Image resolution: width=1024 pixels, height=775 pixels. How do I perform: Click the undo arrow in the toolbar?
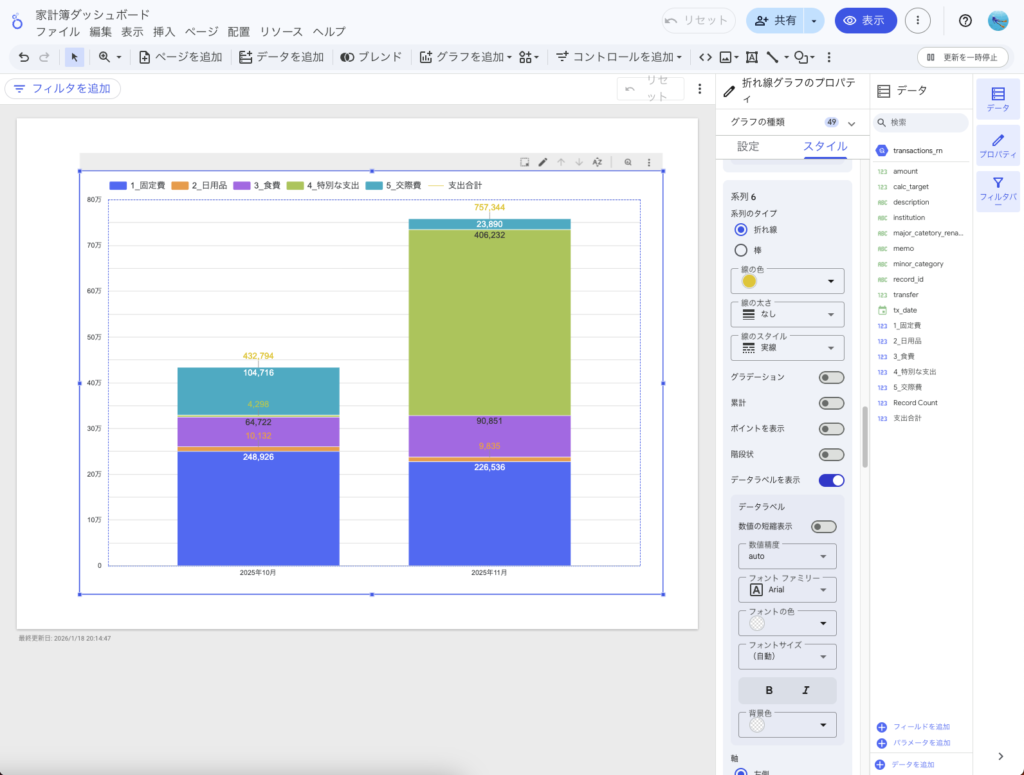point(24,57)
